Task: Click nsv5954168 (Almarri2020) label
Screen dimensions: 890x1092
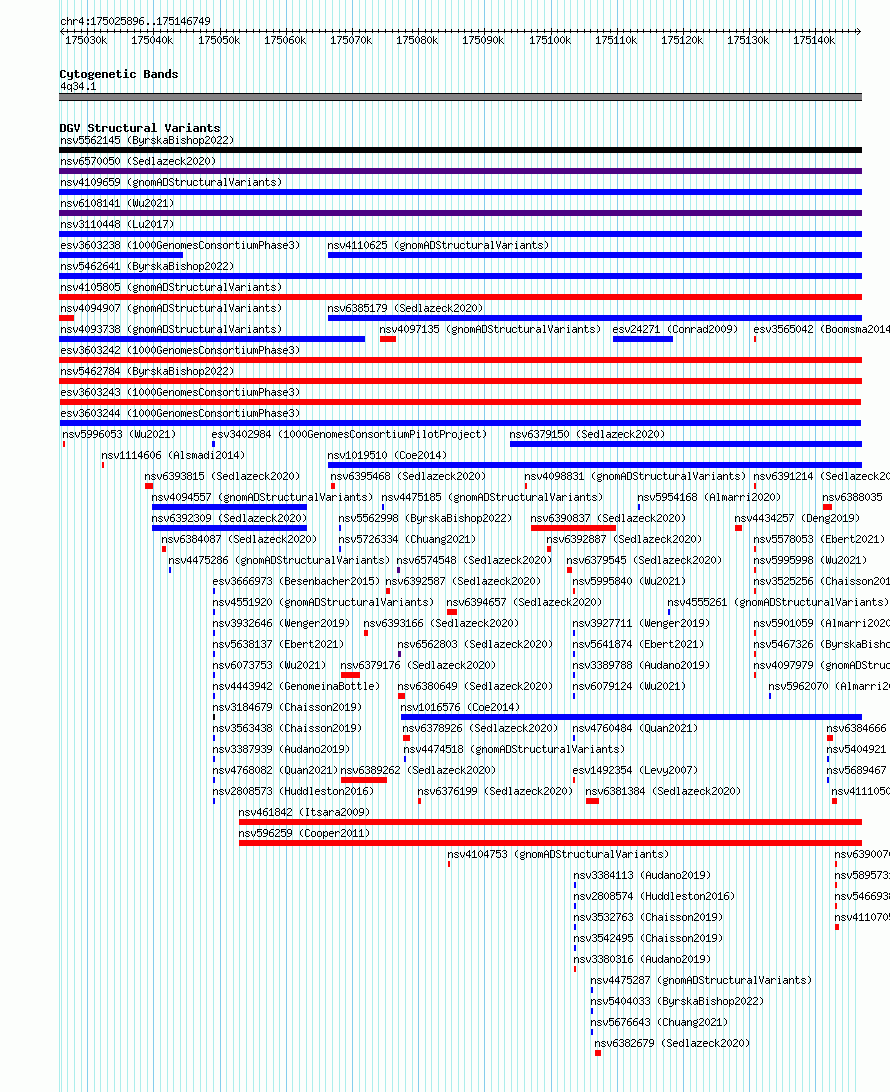Action: coord(709,497)
